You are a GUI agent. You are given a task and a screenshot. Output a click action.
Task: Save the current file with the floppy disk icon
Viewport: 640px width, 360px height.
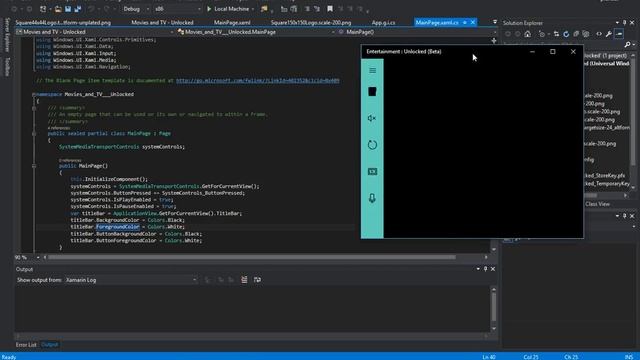pyautogui.click(x=68, y=9)
